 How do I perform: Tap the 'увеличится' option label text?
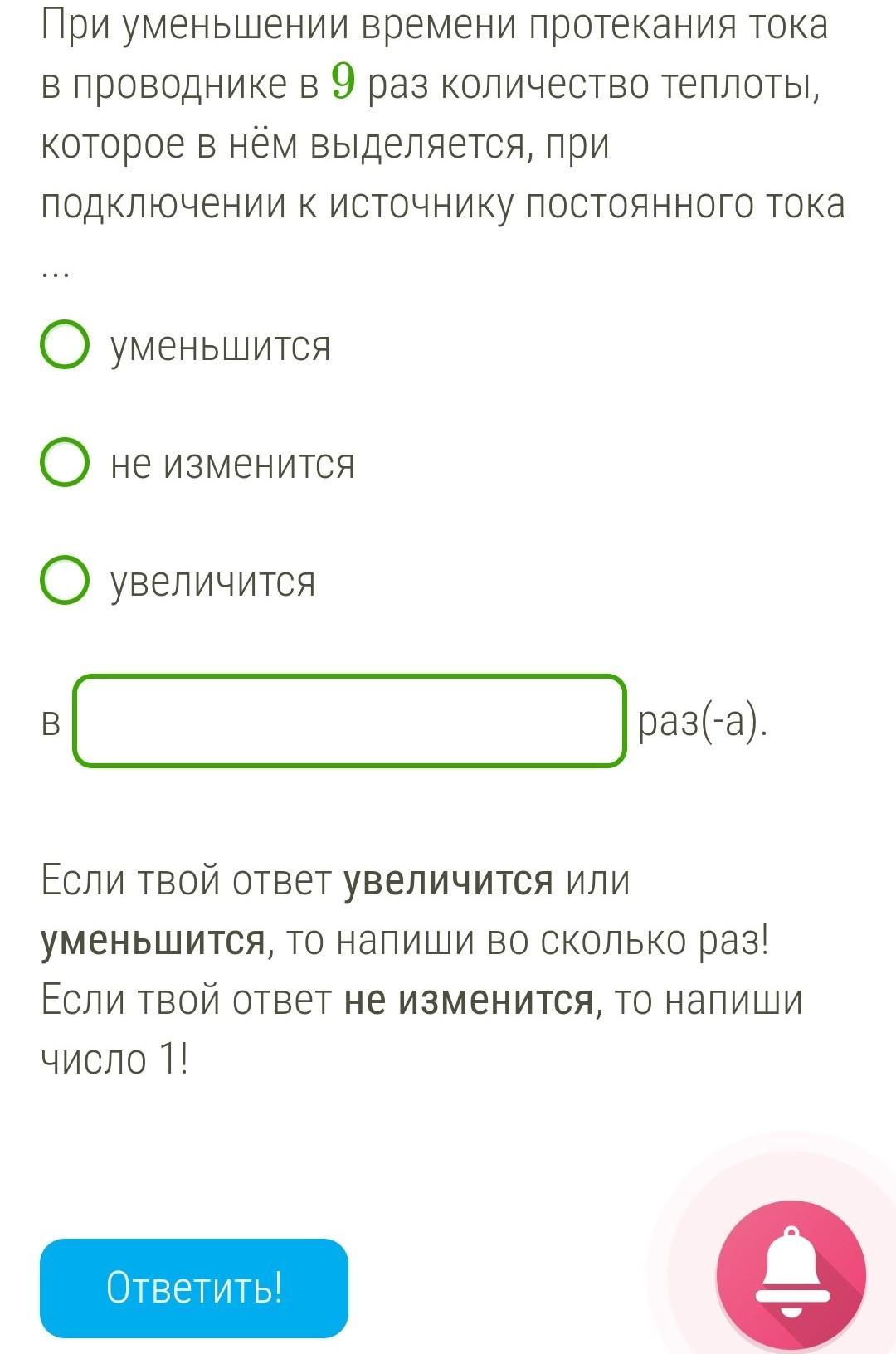214,582
